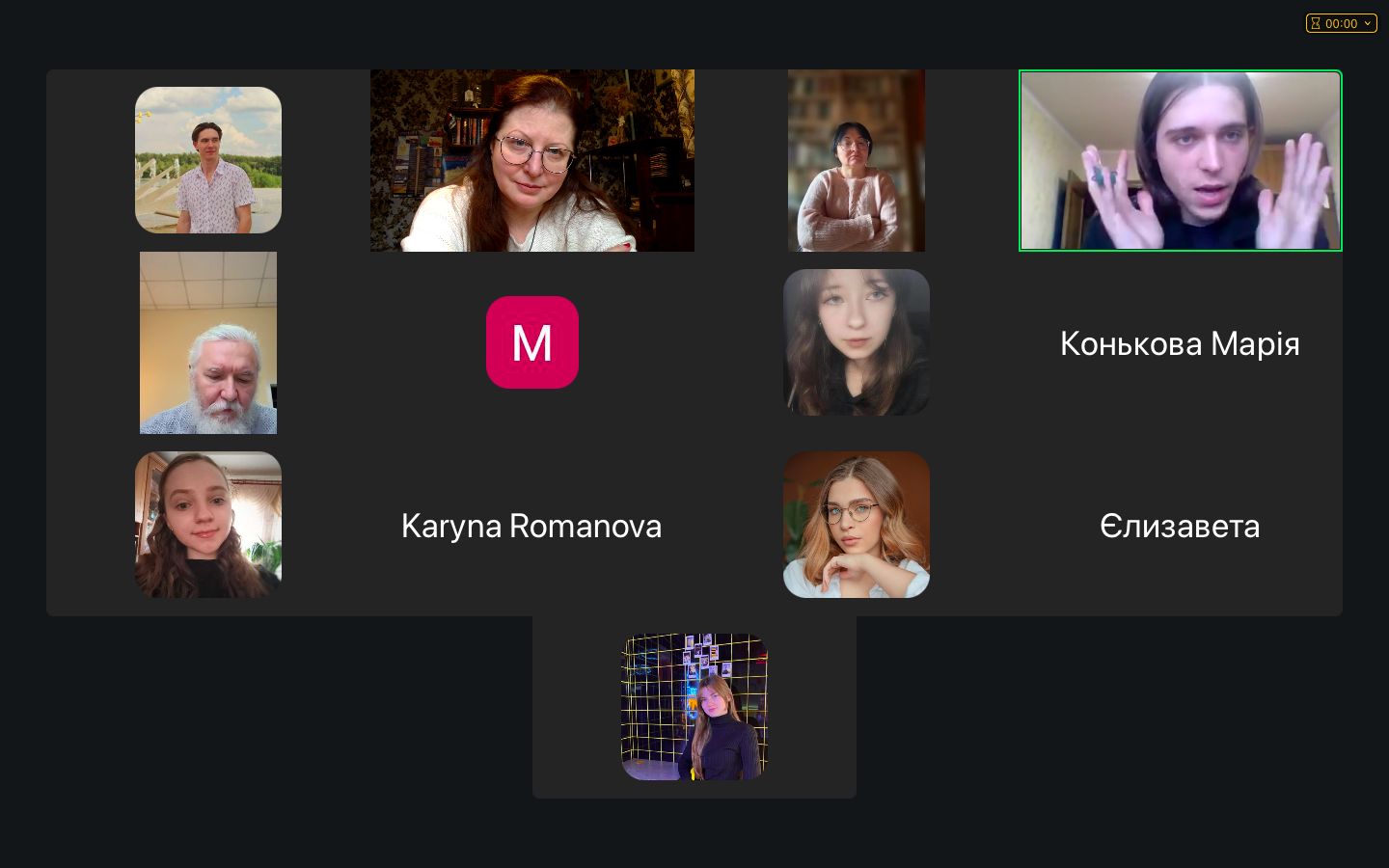Select the pink M avatar icon
This screenshot has height=868, width=1389.
(532, 342)
